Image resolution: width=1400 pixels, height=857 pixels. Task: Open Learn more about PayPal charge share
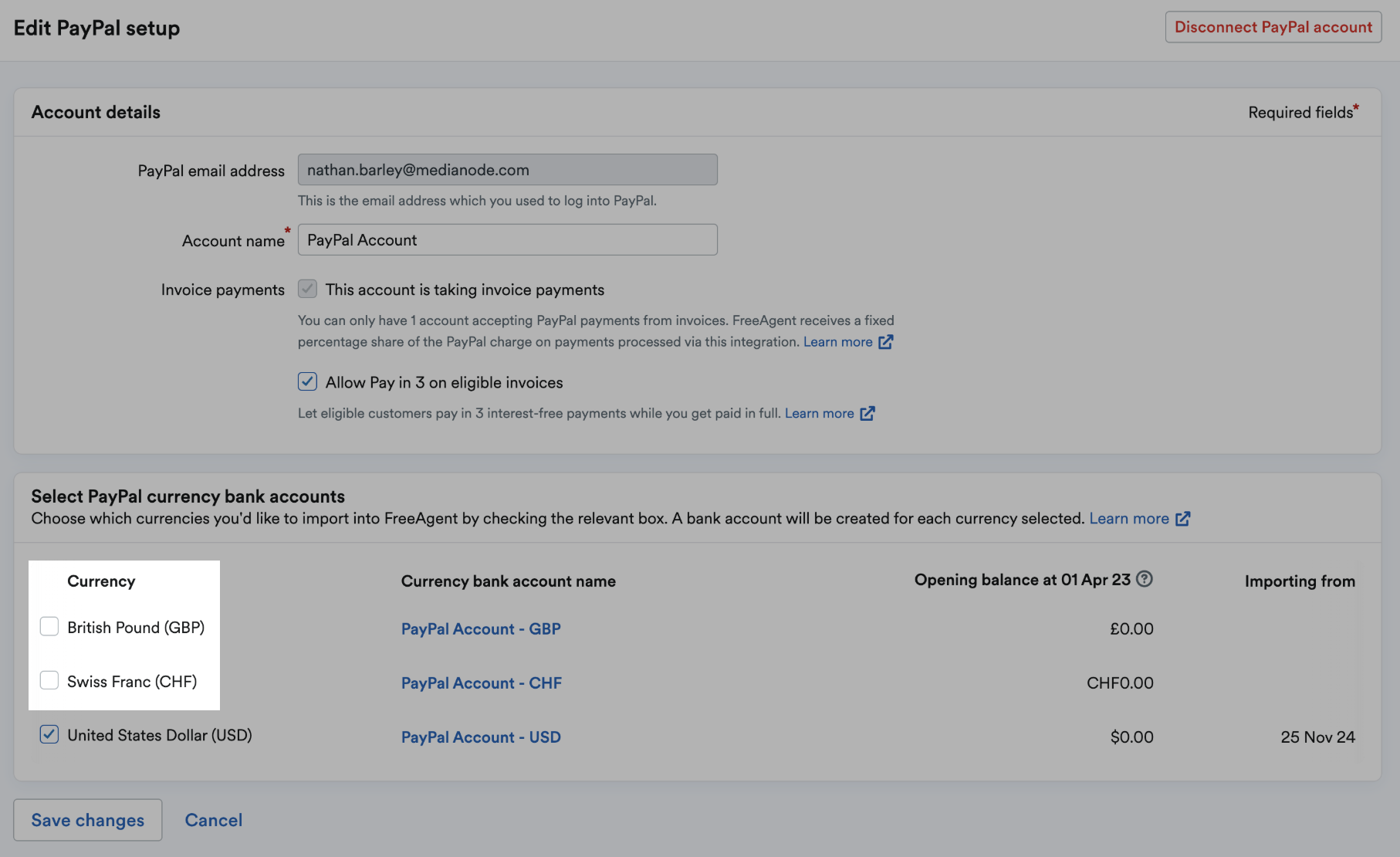point(837,342)
